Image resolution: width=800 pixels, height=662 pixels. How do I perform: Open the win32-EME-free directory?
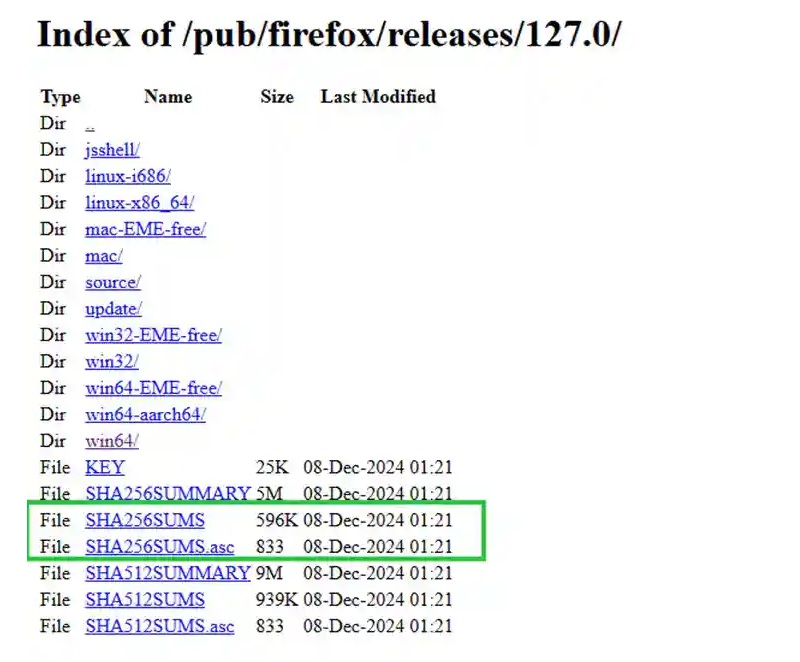coord(153,335)
